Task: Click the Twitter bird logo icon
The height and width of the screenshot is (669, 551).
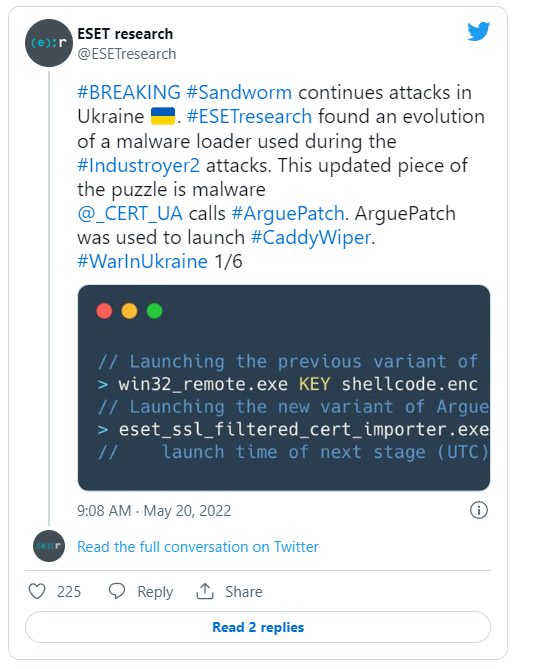Action: coord(478,31)
